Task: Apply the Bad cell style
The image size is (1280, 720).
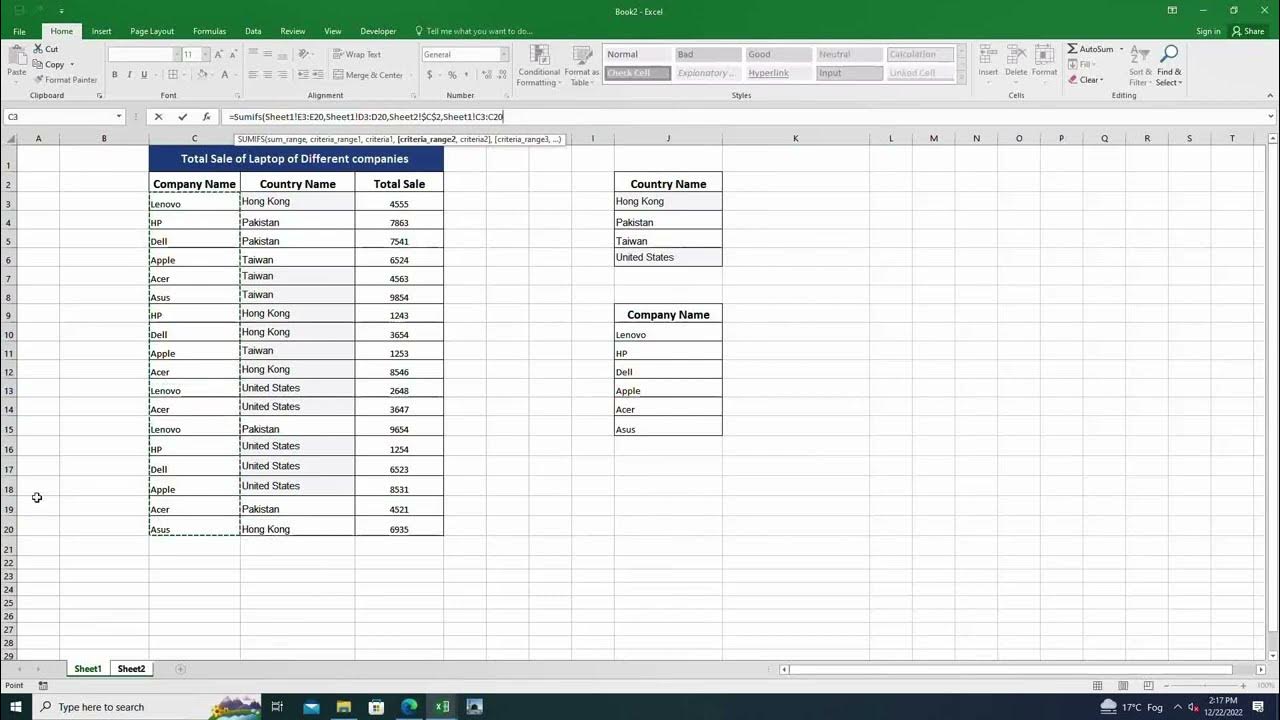Action: 709,55
